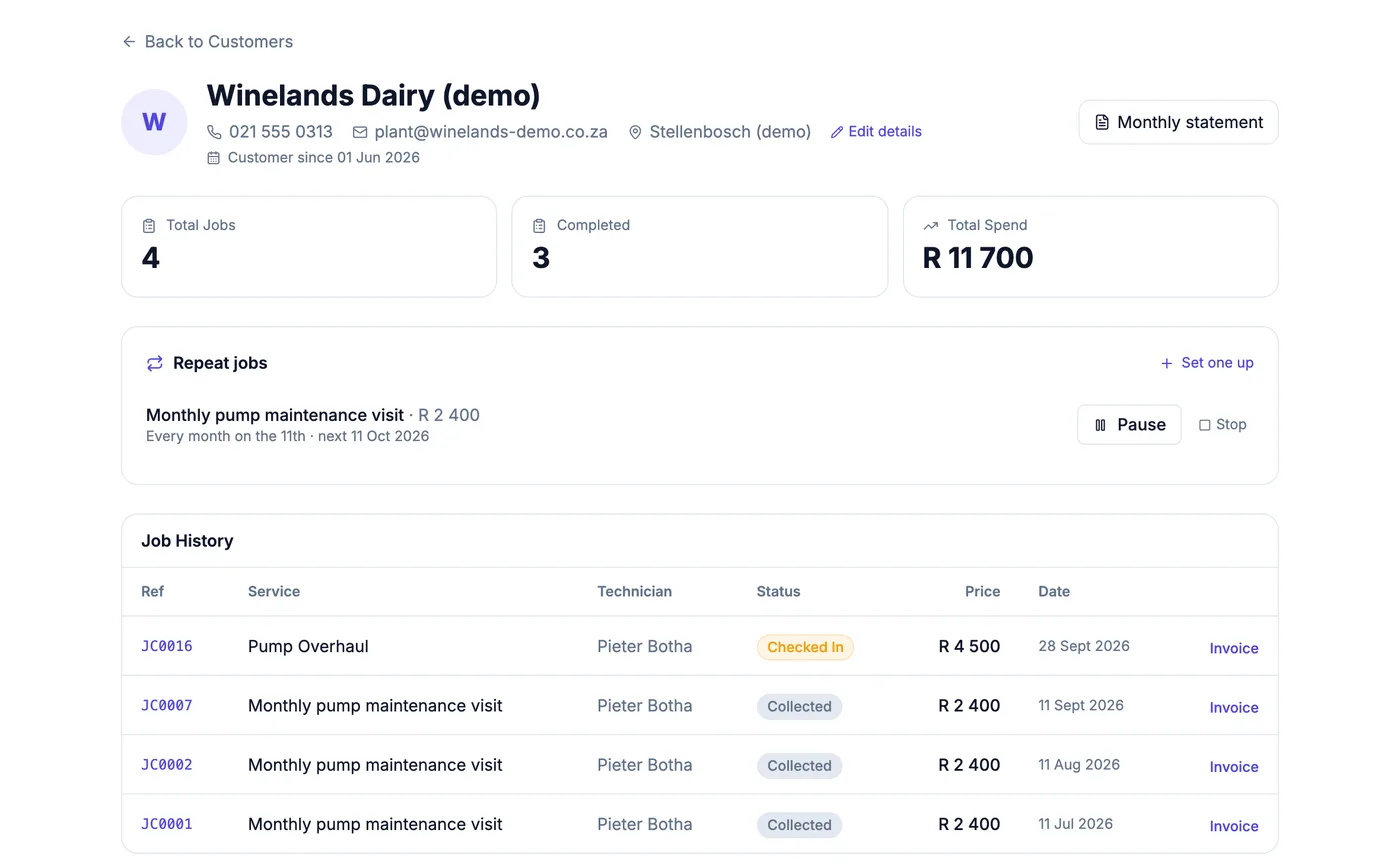The height and width of the screenshot is (868, 1400).
Task: Pause the monthly pump maintenance repeat job
Action: 1129,425
